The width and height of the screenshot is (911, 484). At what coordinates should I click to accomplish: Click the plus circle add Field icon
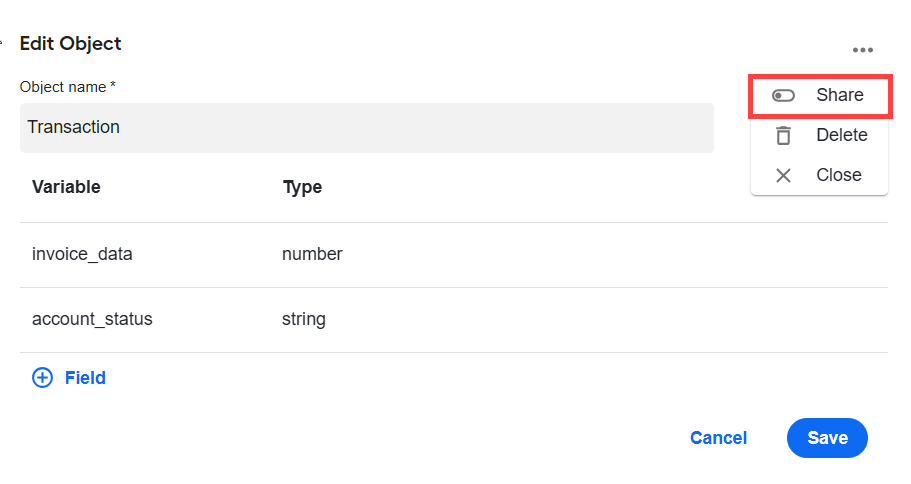[42, 378]
